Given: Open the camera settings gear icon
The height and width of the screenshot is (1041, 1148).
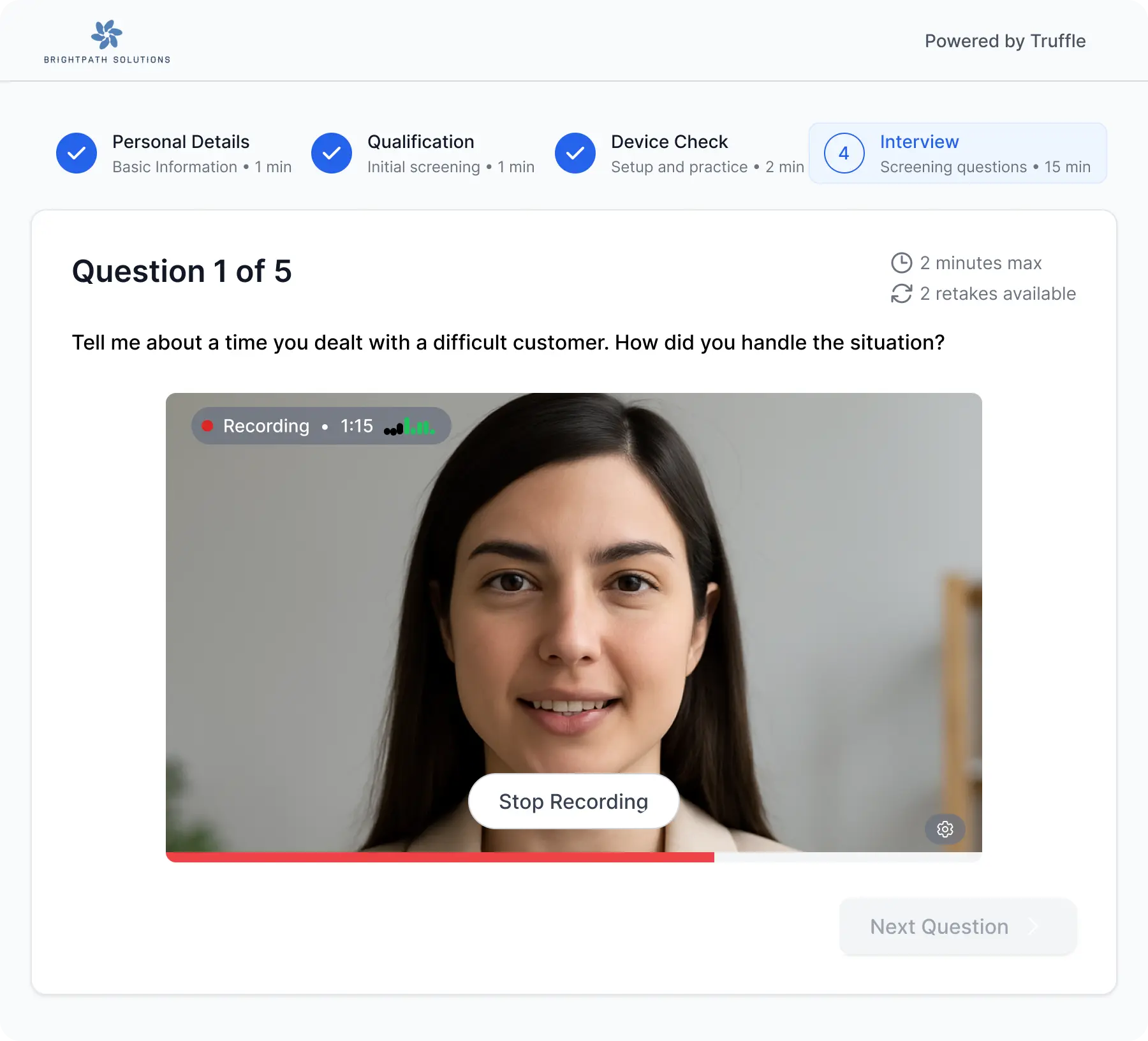Looking at the screenshot, I should (945, 829).
